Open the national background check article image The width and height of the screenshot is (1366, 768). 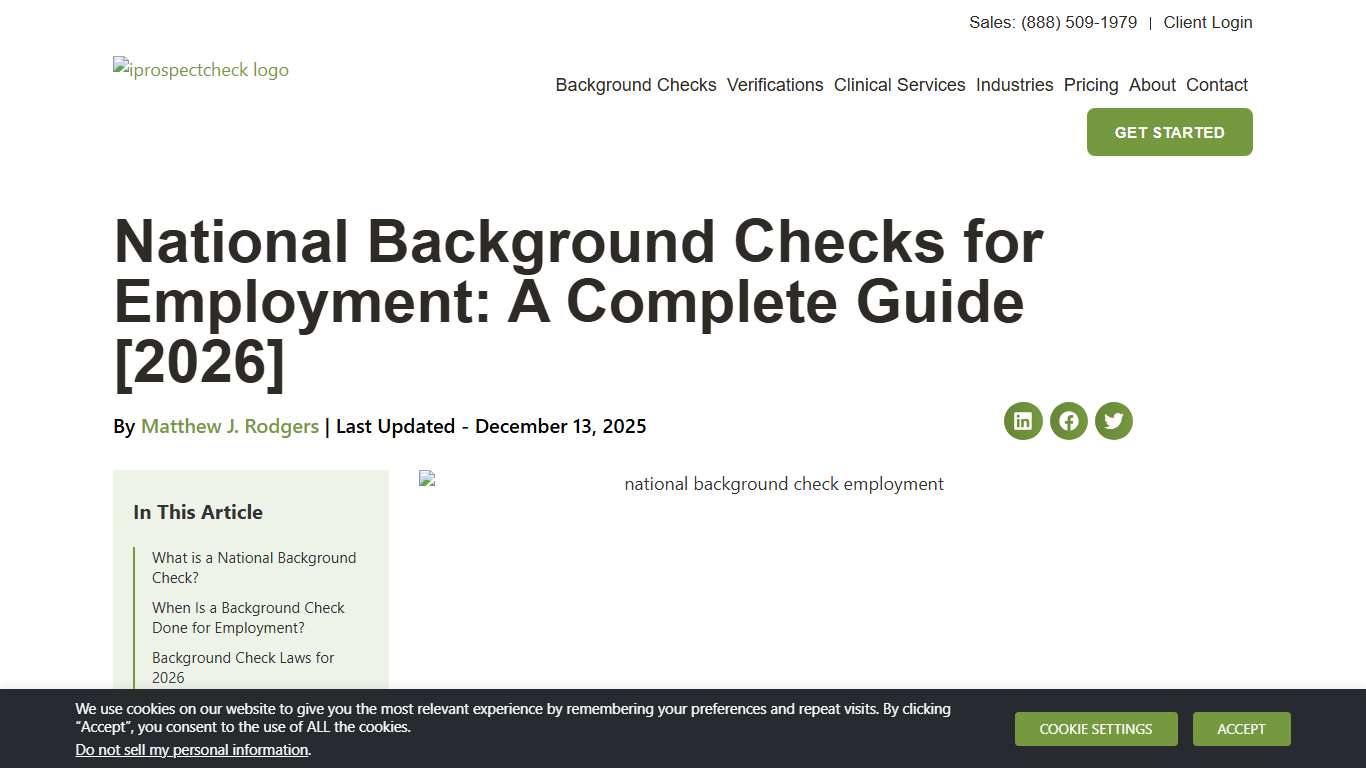pyautogui.click(x=783, y=484)
